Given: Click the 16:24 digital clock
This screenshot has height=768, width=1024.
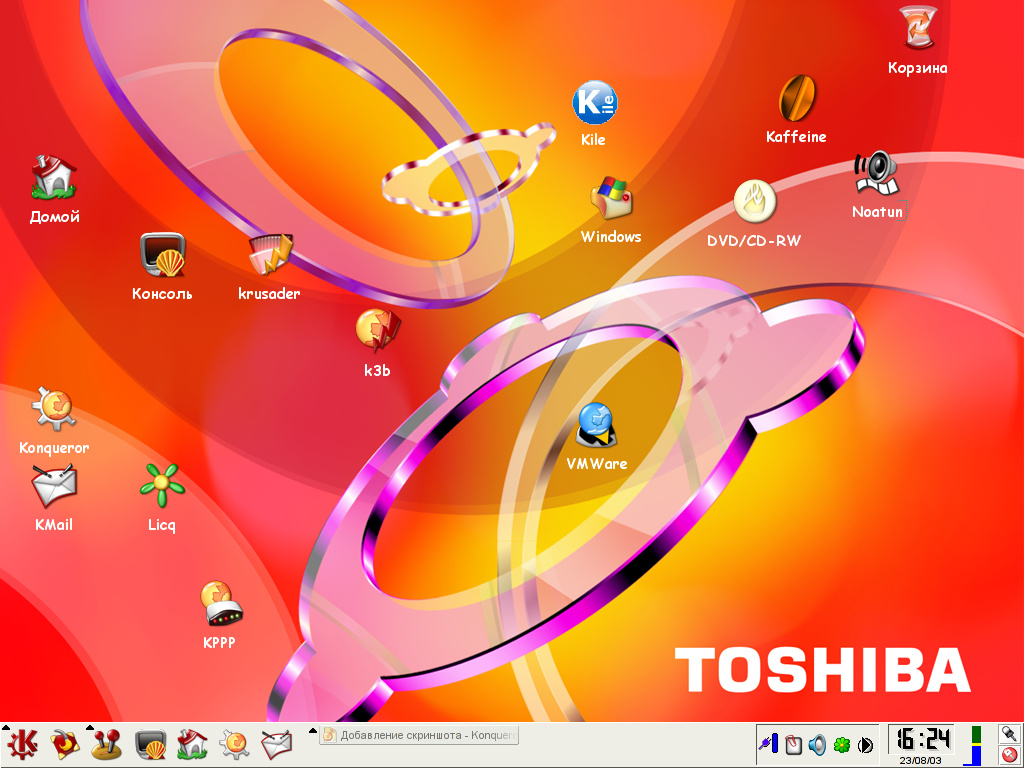Looking at the screenshot, I should [921, 738].
